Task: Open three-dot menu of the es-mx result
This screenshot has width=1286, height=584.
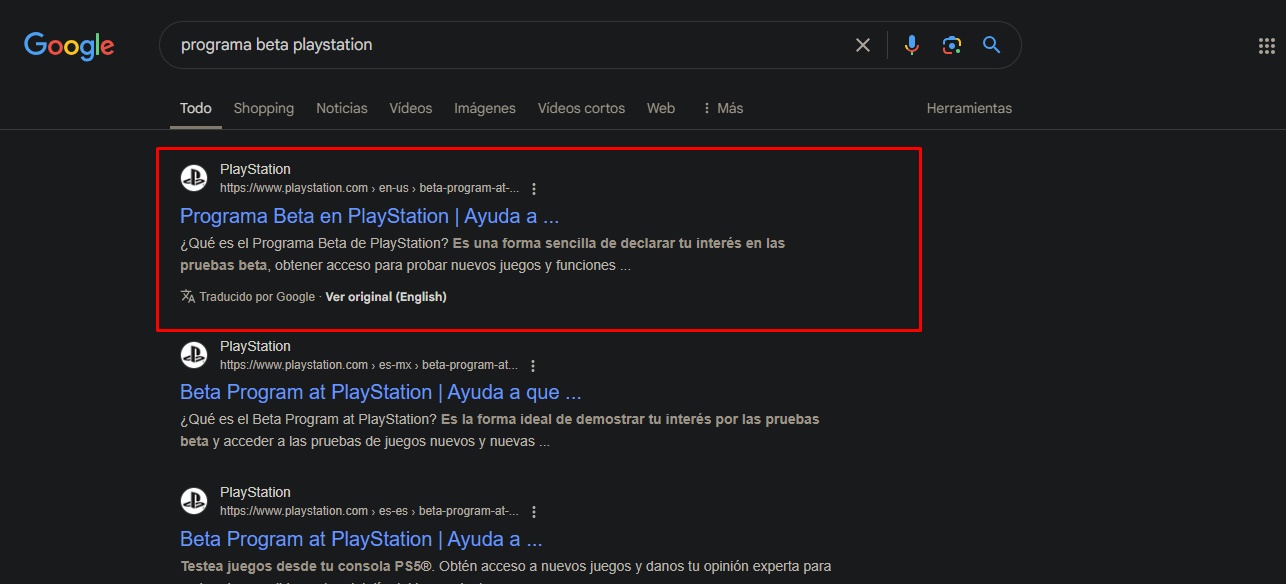Action: 533,366
